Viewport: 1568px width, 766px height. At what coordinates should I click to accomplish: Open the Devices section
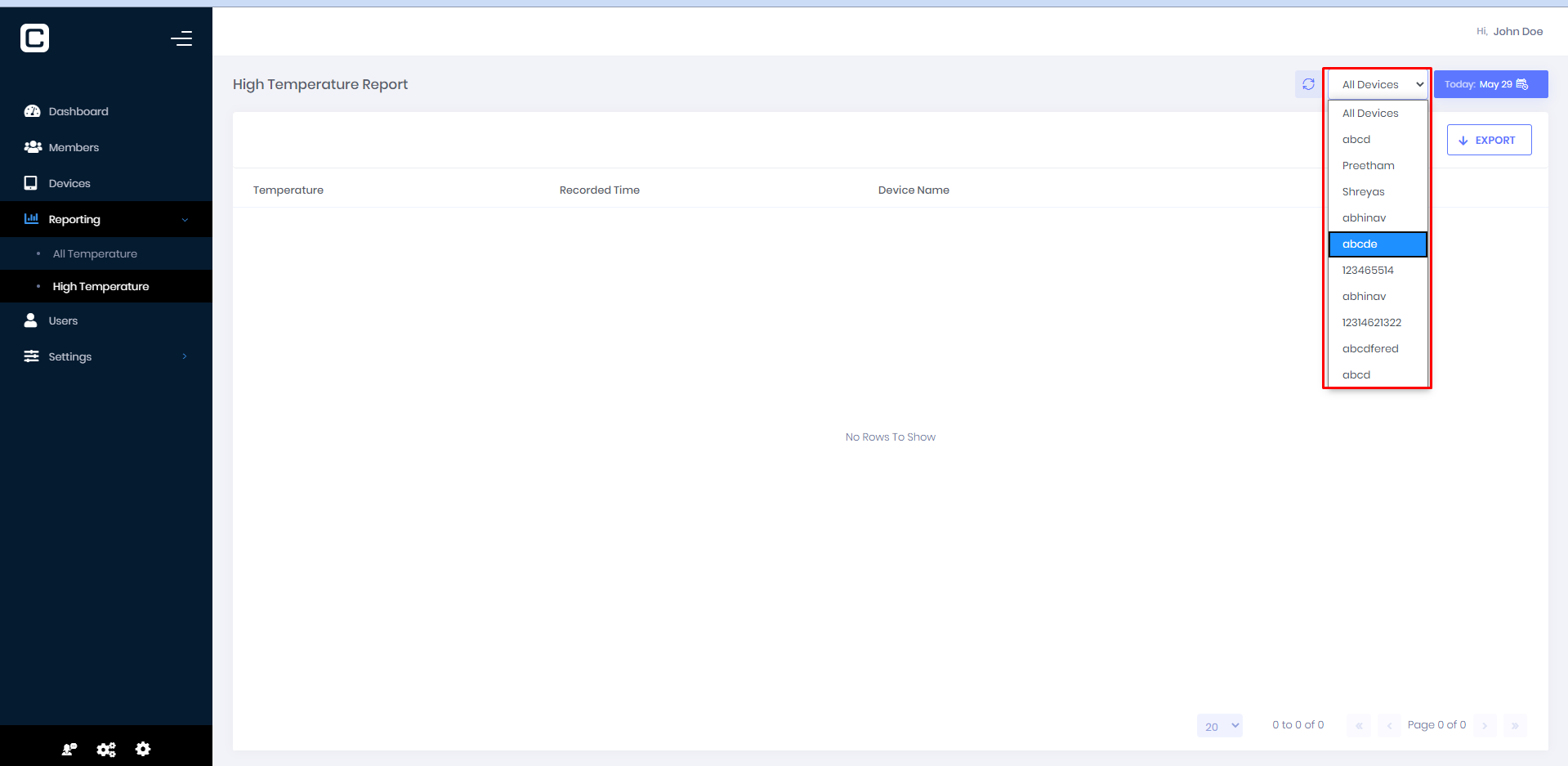[69, 183]
